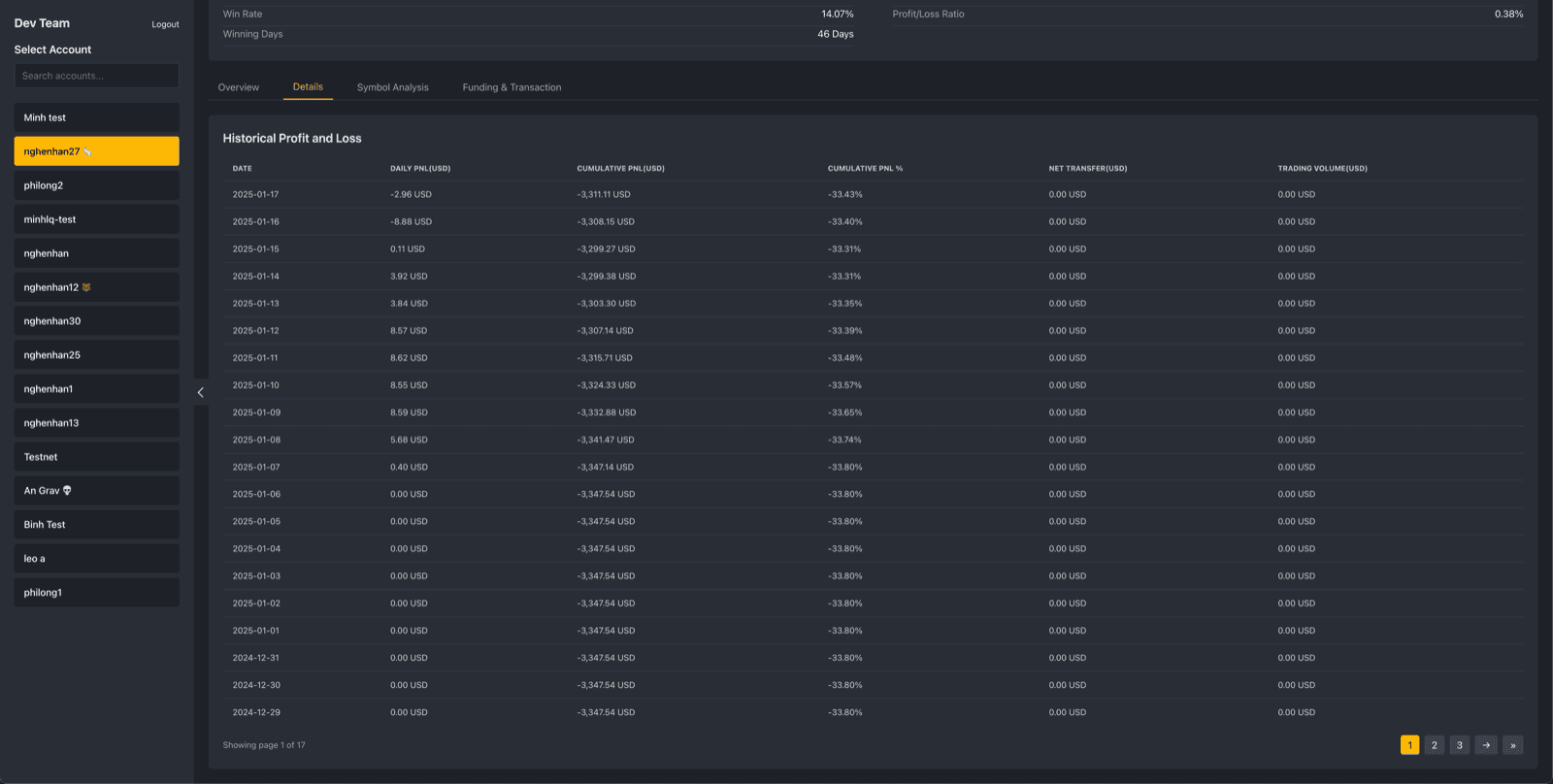Click the 2025-01-17 table row
The width and height of the screenshot is (1553, 784).
[873, 195]
